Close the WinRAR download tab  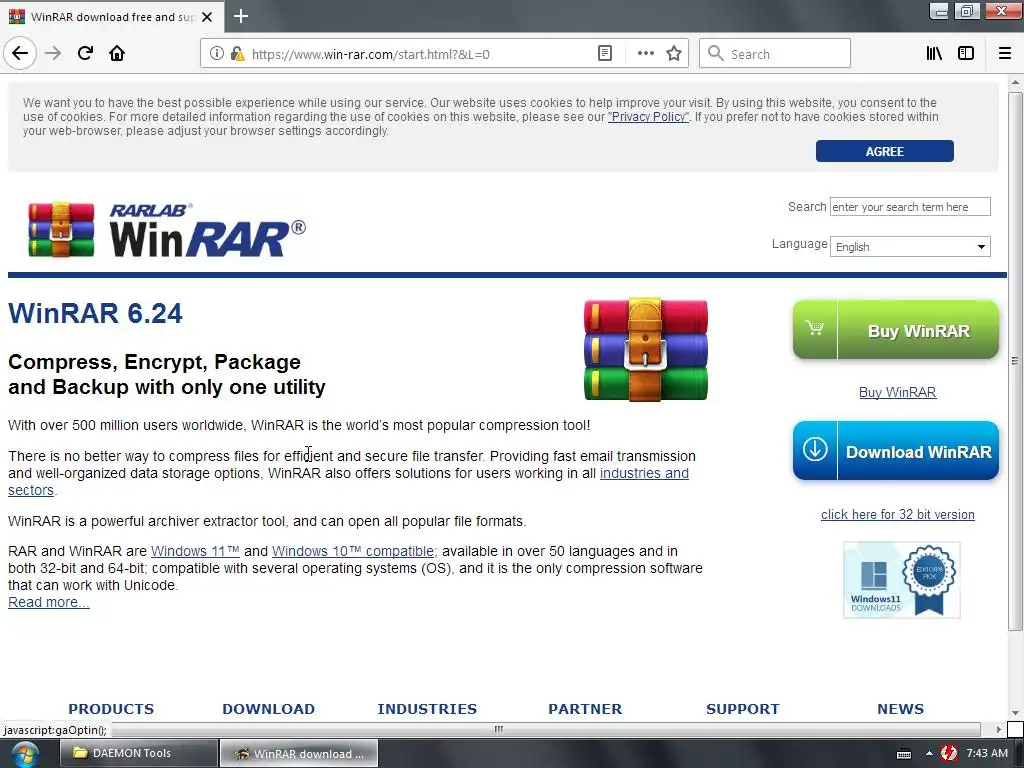(207, 17)
